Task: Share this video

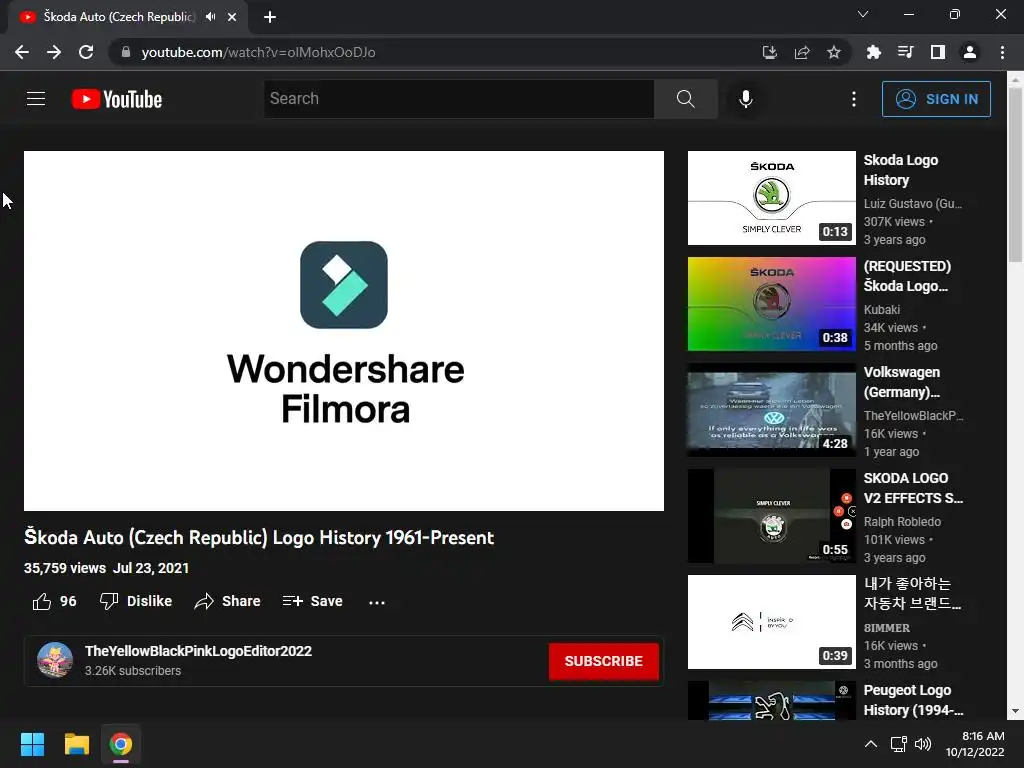Action: [227, 601]
